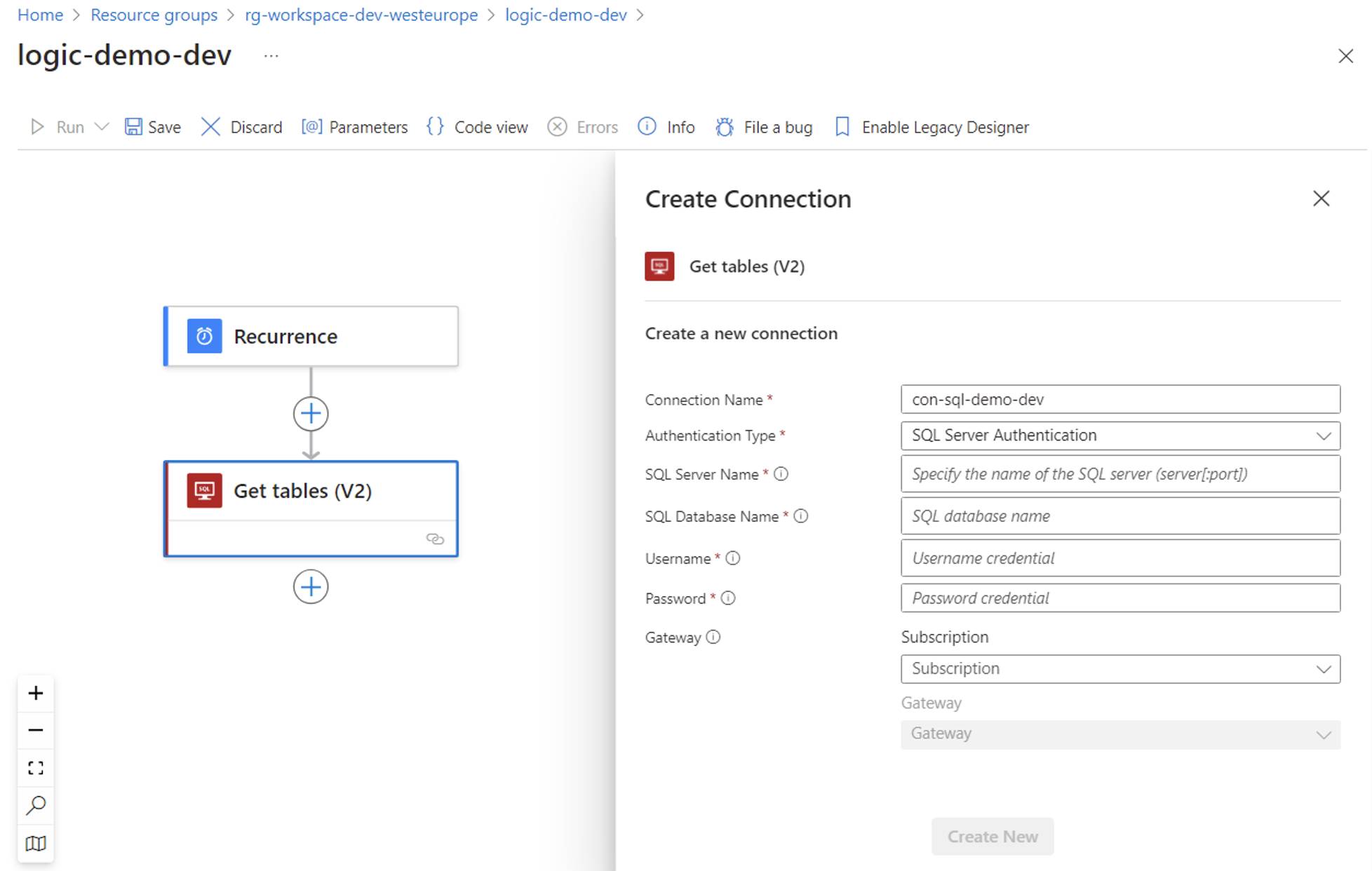Click the Recurrence clock icon

click(x=204, y=336)
